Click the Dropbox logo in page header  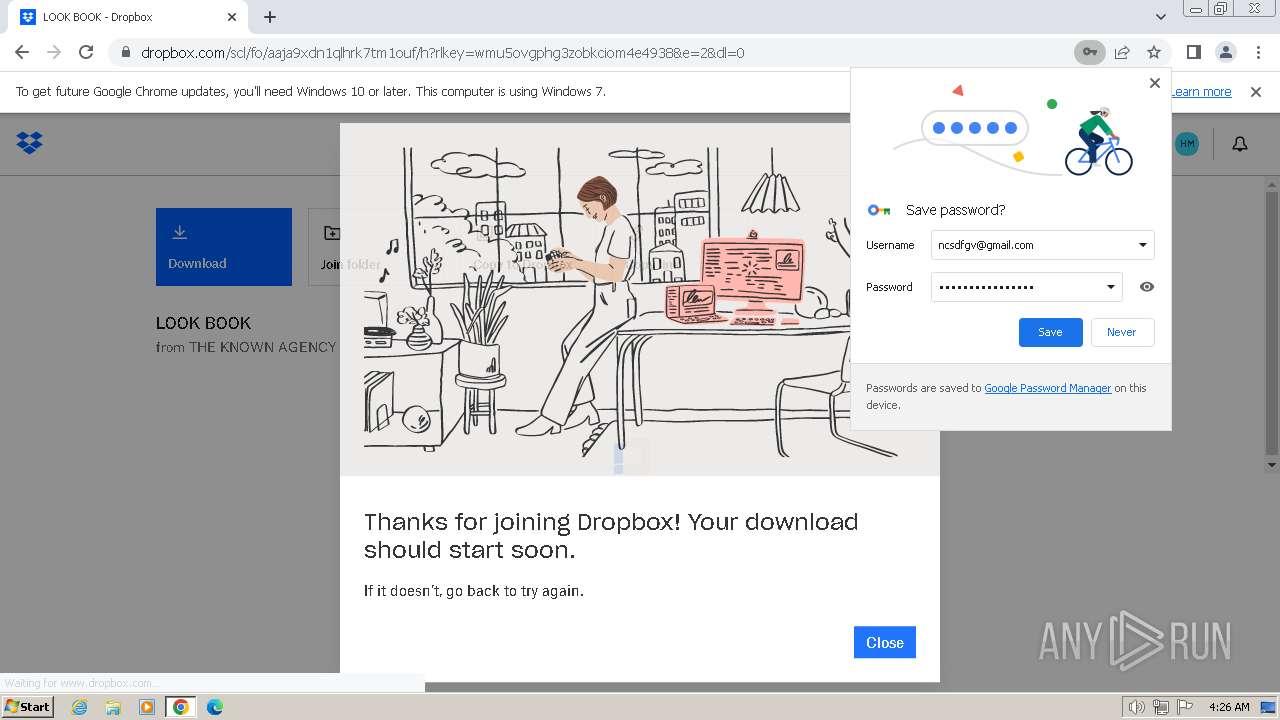[29, 143]
